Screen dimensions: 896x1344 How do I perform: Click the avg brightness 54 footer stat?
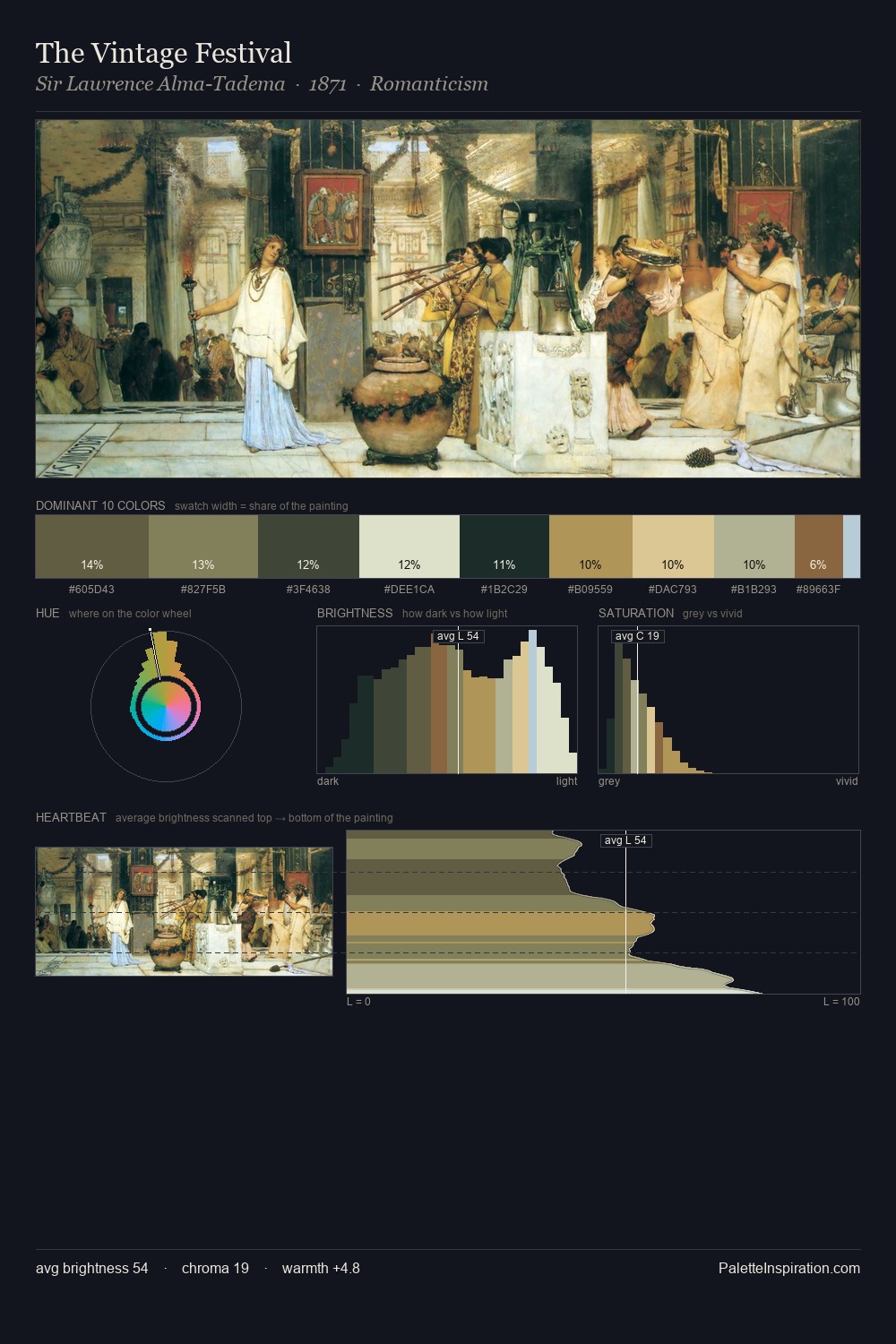(x=92, y=1268)
